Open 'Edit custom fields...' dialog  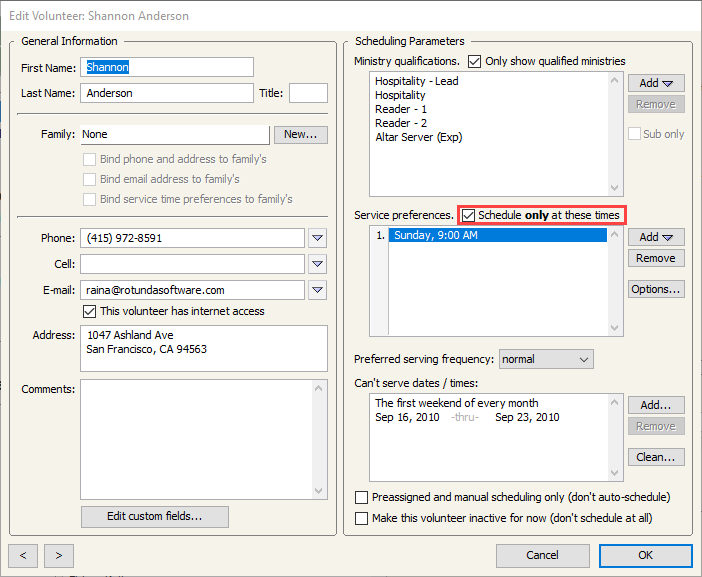click(154, 516)
